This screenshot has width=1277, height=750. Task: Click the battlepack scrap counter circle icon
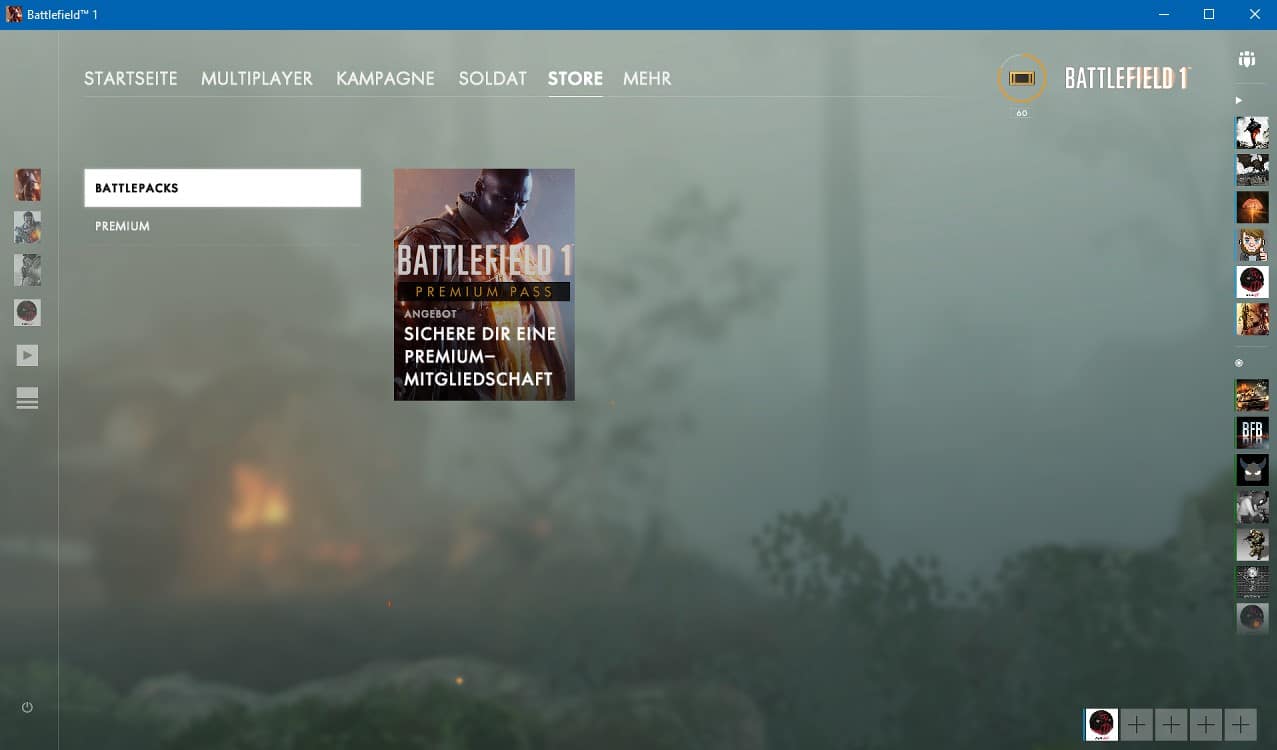pyautogui.click(x=1021, y=79)
